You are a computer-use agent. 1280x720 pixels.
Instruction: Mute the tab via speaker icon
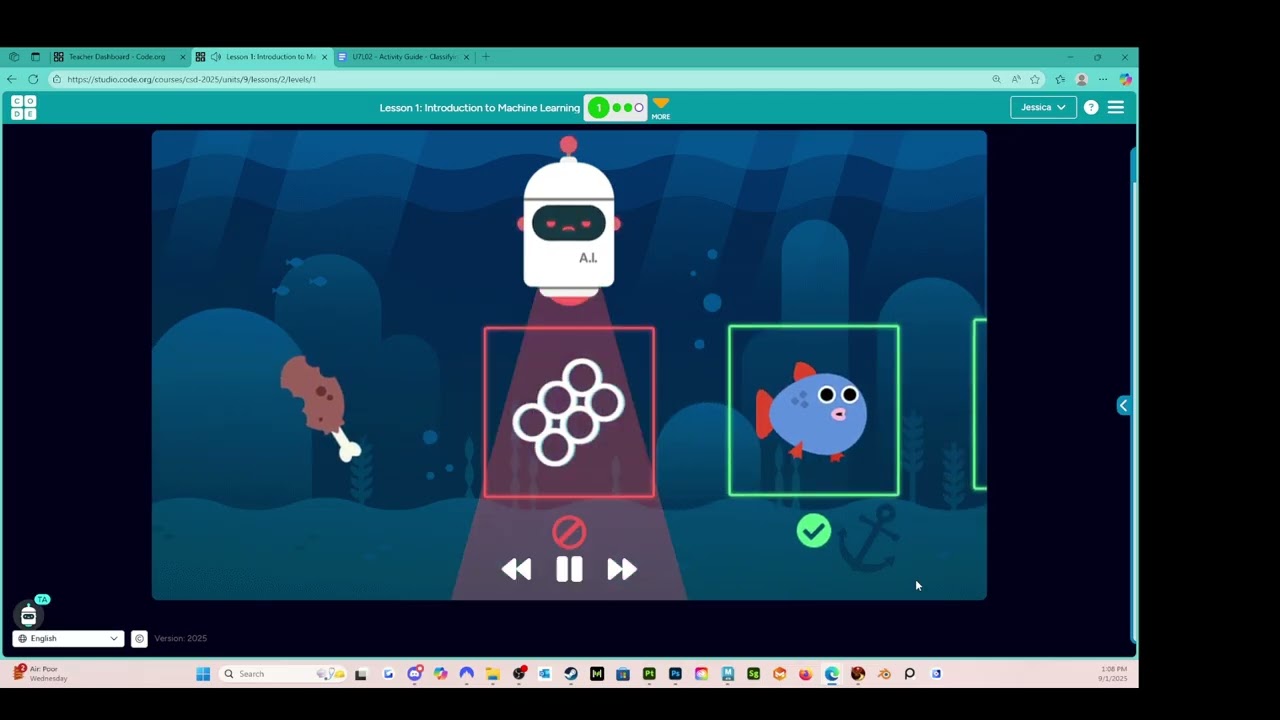point(216,57)
